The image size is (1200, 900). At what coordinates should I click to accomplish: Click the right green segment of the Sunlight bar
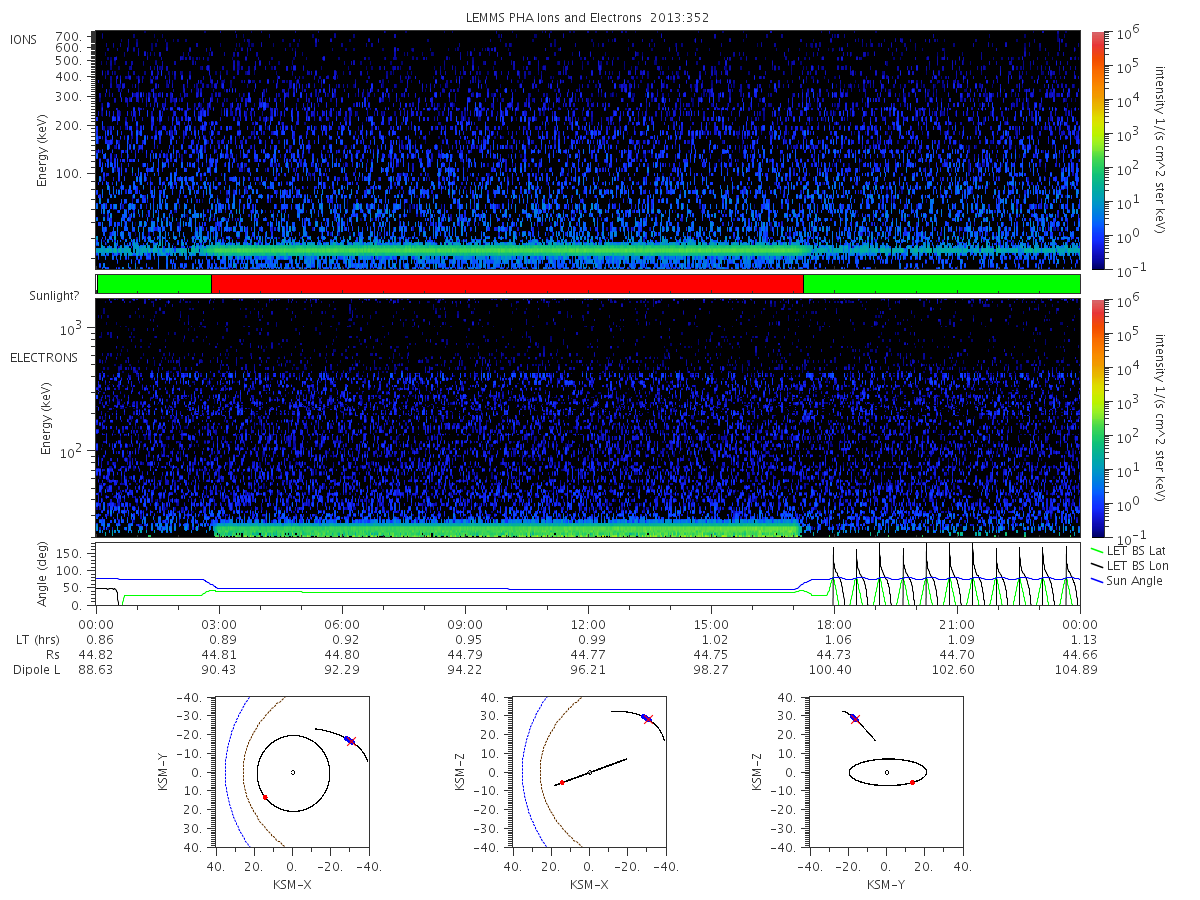pos(942,284)
